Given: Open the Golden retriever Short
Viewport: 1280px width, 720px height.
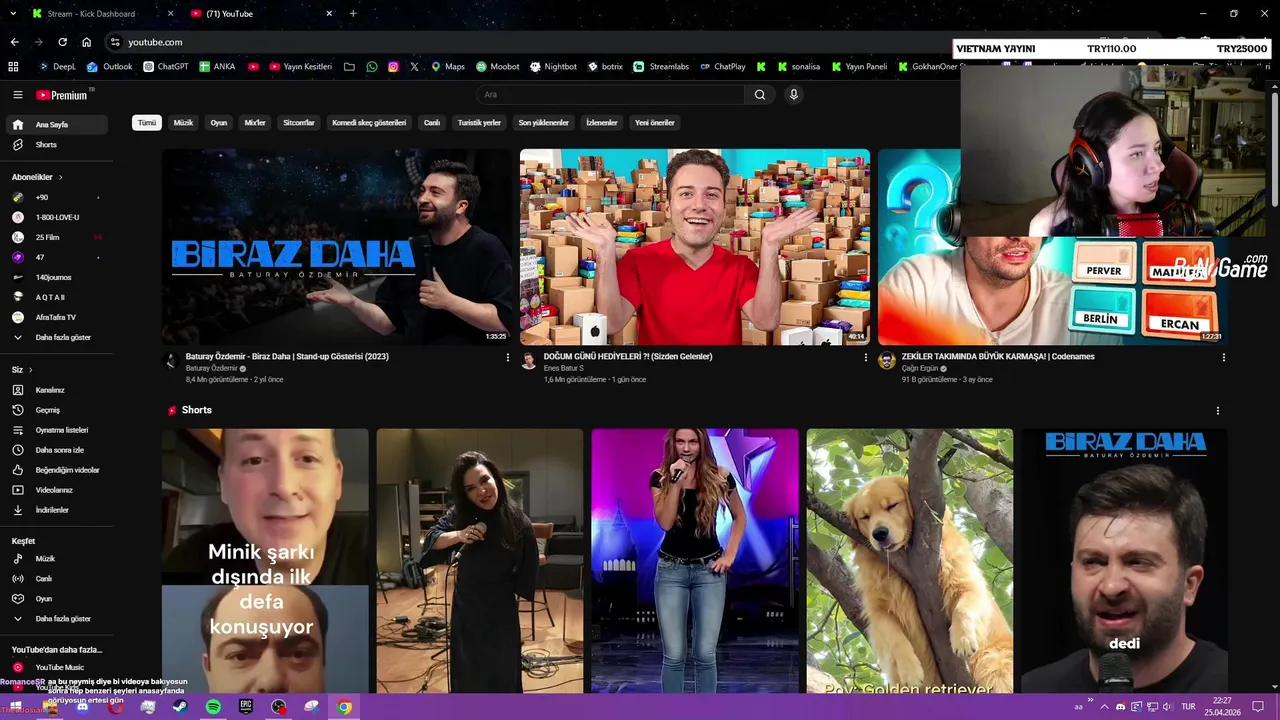Looking at the screenshot, I should click(x=910, y=561).
